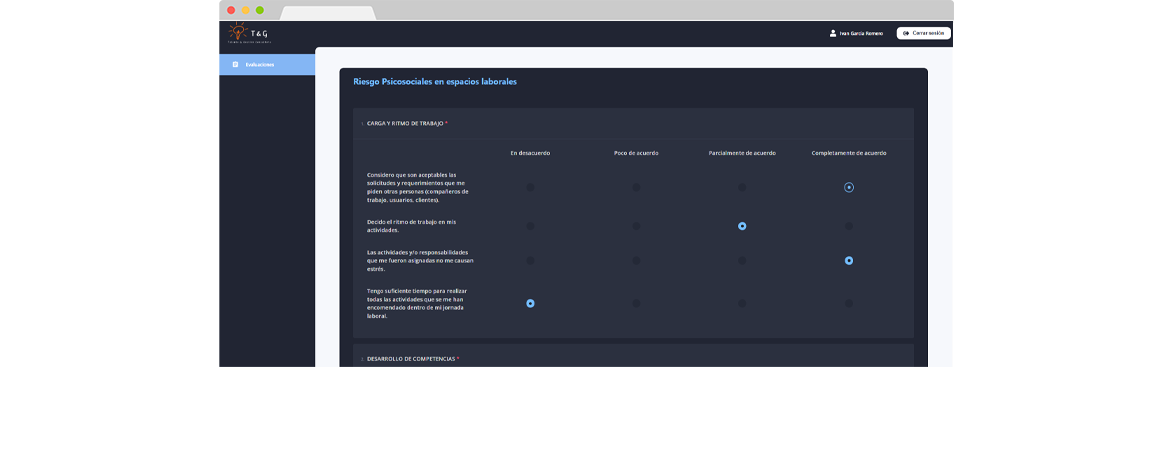1171x455 pixels.
Task: Click the green maximize window button
Action: point(260,10)
